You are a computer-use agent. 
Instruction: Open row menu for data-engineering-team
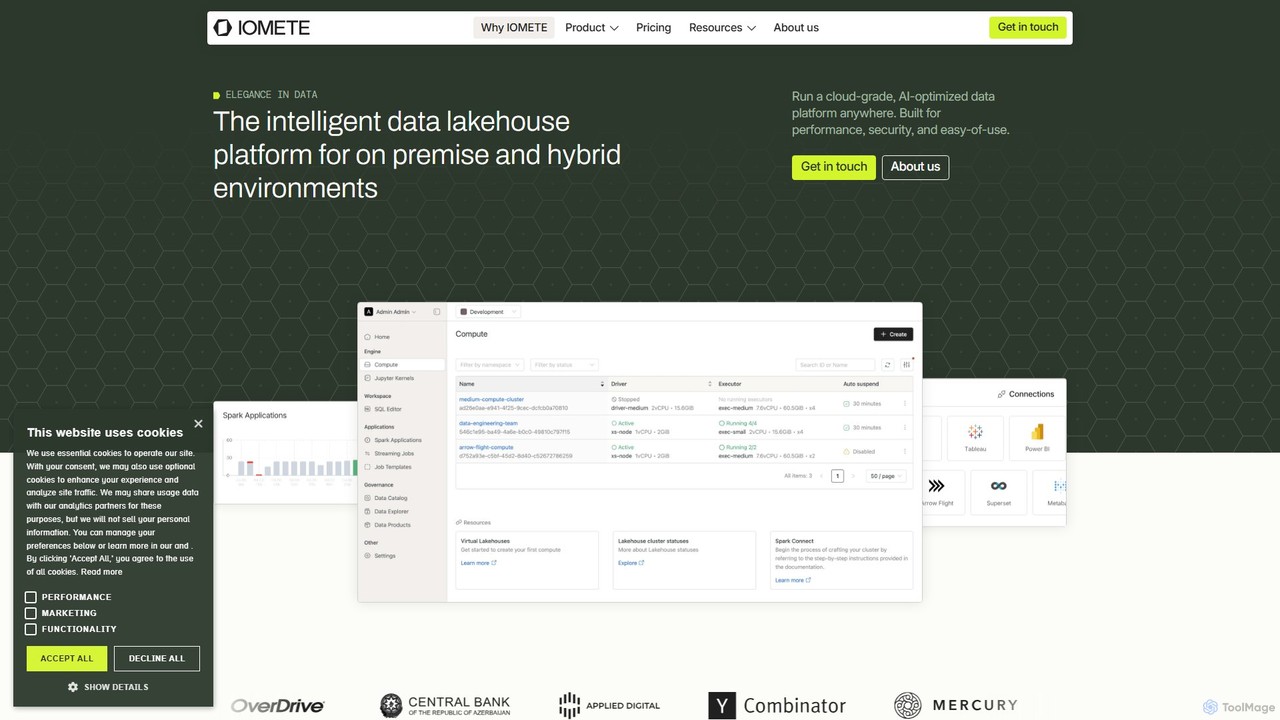[905, 427]
